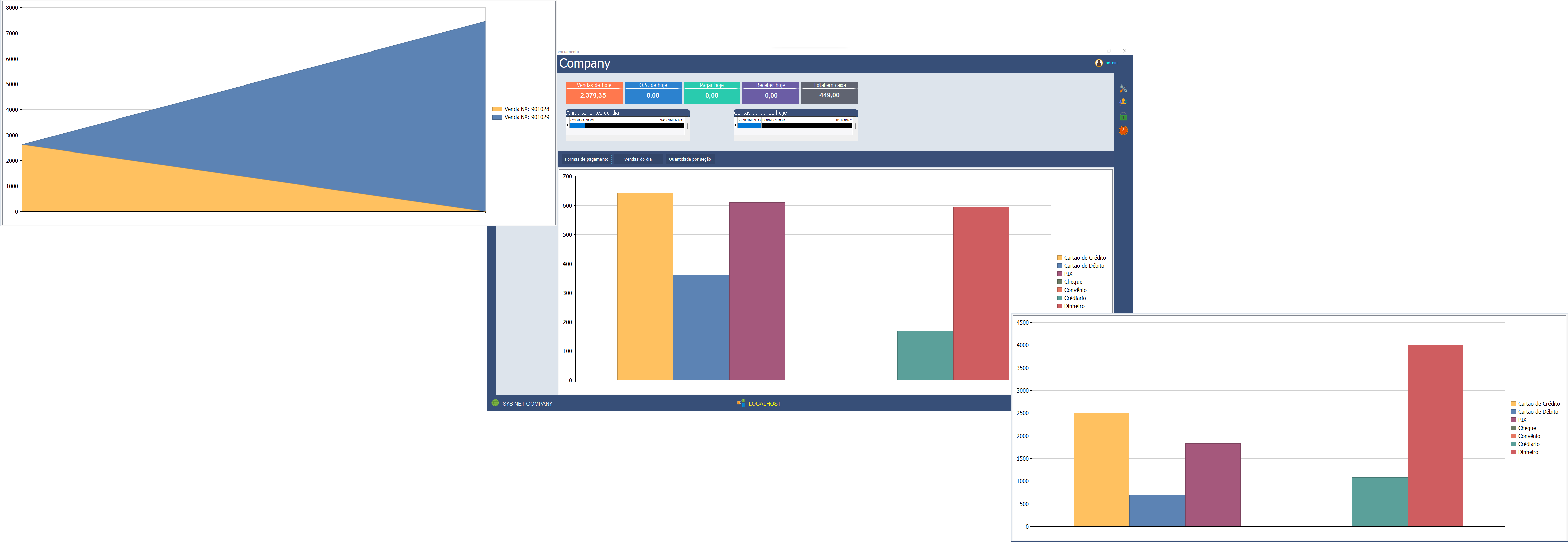Click the green padlock lock icon
This screenshot has height=542, width=1568.
(1123, 116)
